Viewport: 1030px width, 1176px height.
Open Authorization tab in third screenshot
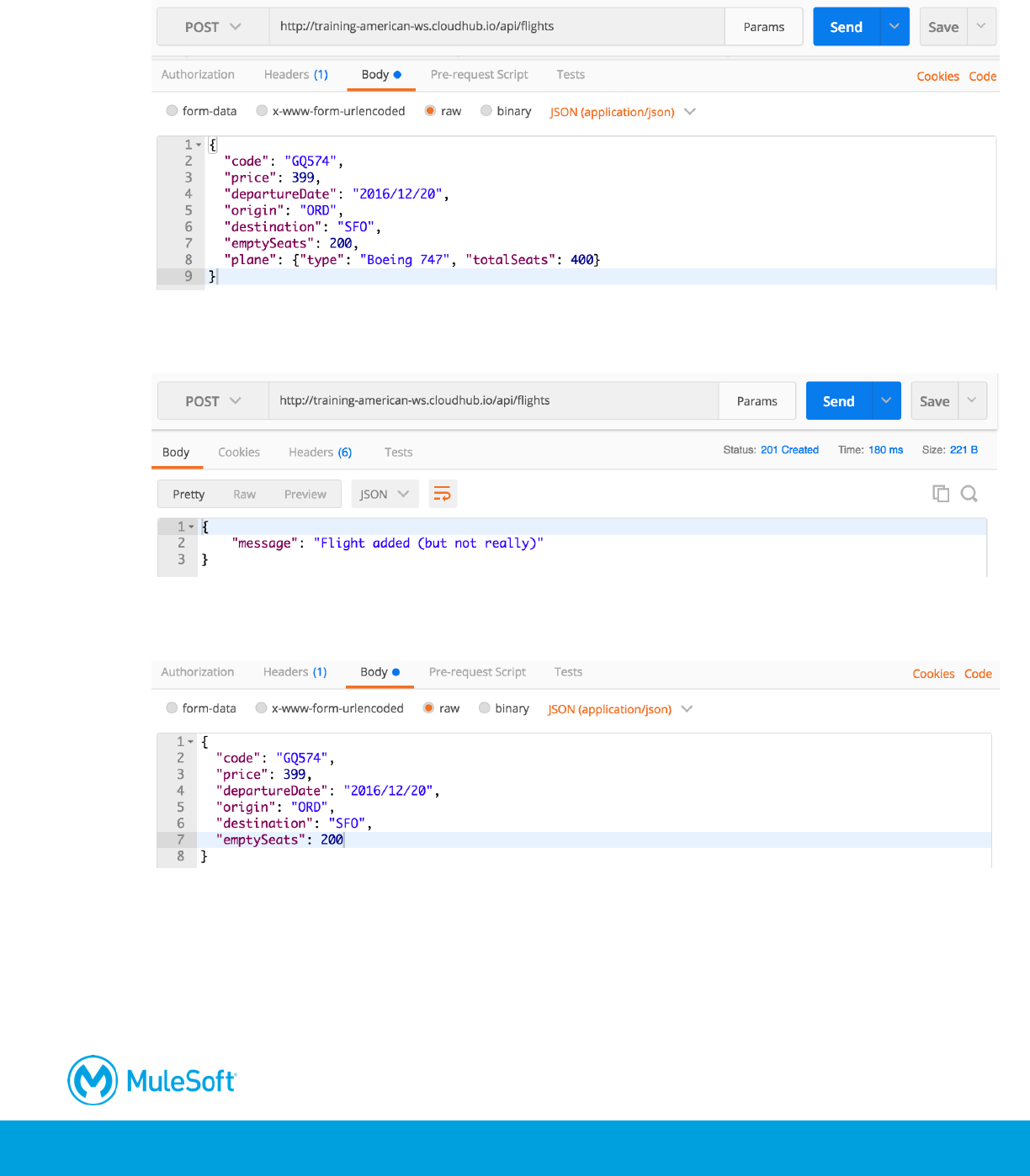point(198,671)
